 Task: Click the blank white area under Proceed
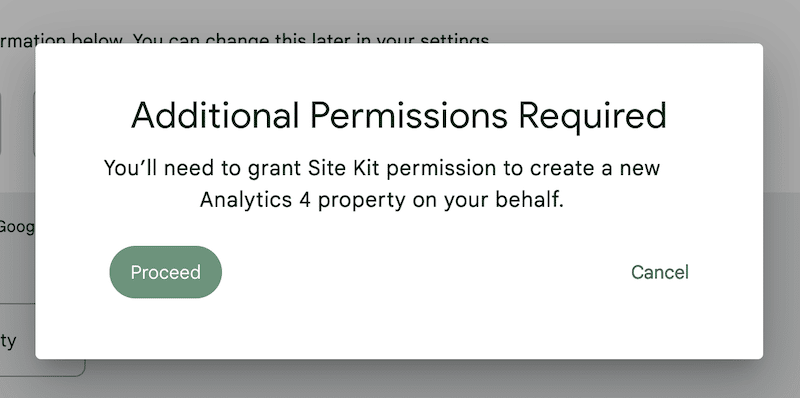(166, 328)
